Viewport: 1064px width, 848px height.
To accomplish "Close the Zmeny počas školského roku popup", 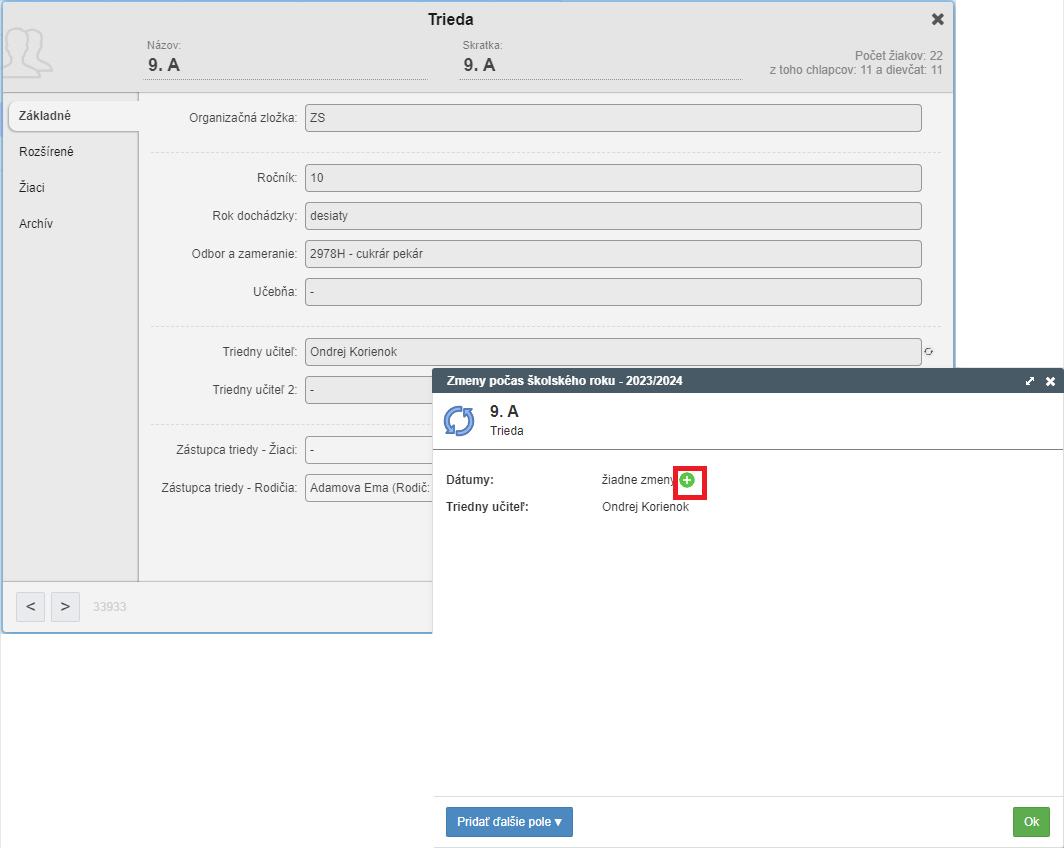I will 1050,381.
